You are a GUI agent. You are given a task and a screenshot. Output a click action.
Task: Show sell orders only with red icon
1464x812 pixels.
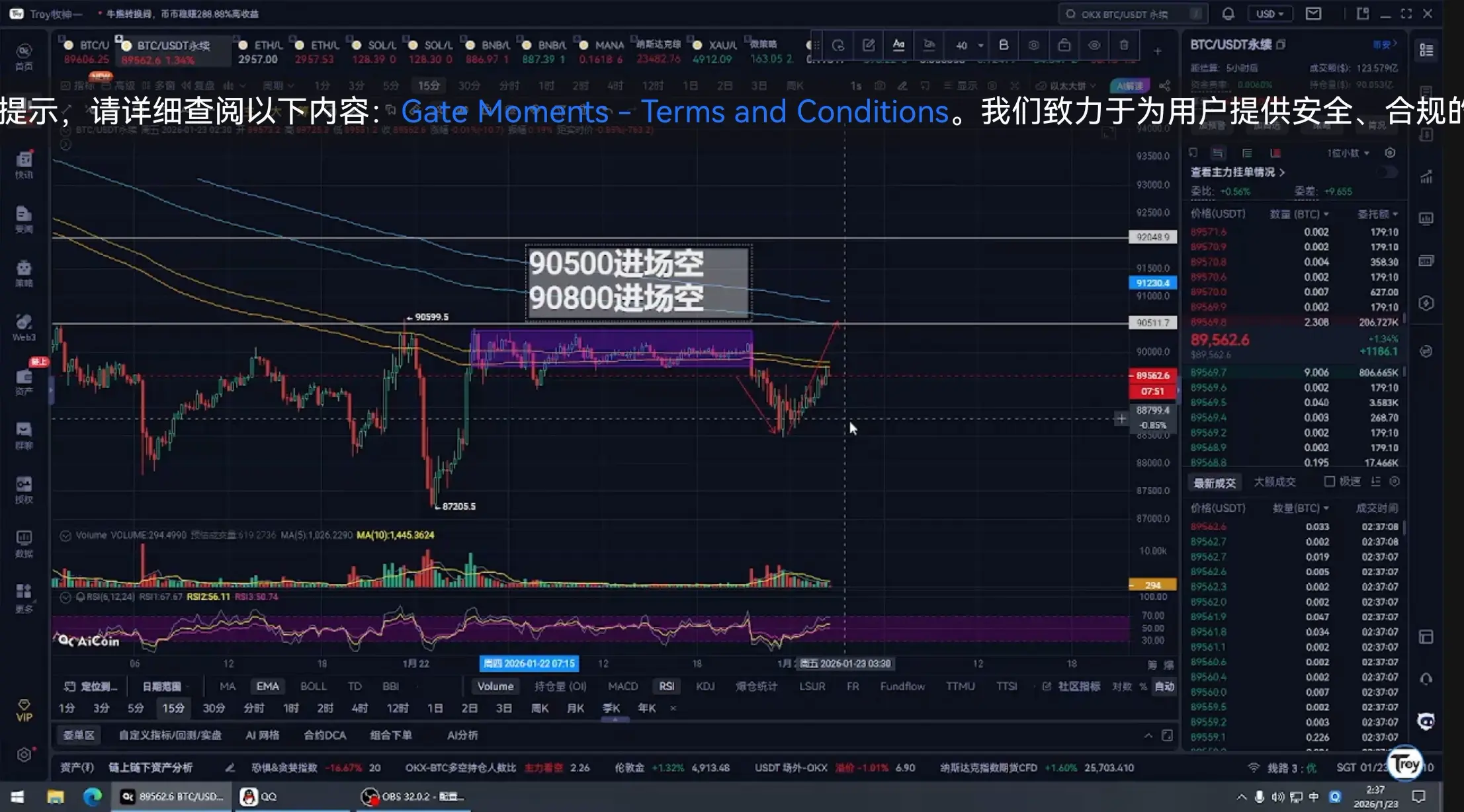1275,153
